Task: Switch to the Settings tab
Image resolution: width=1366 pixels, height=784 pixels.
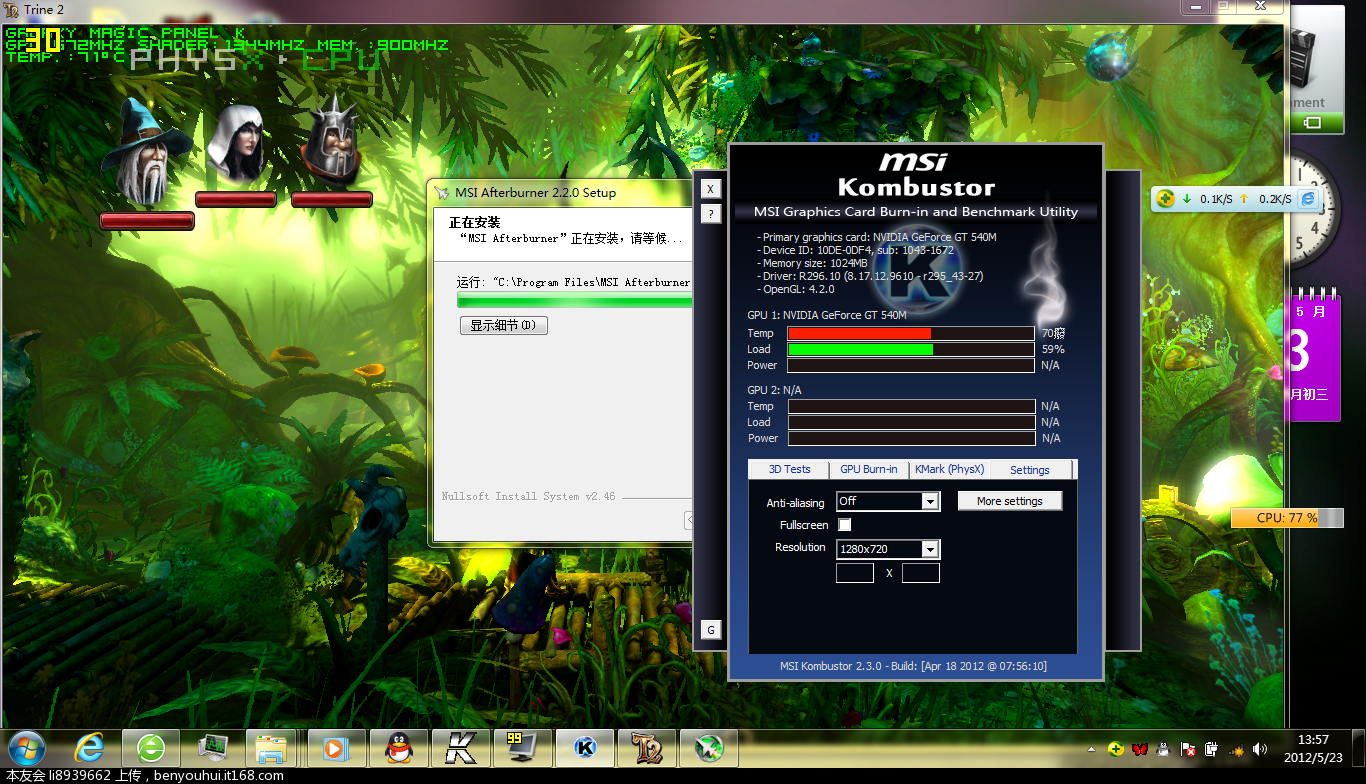Action: click(x=1030, y=469)
